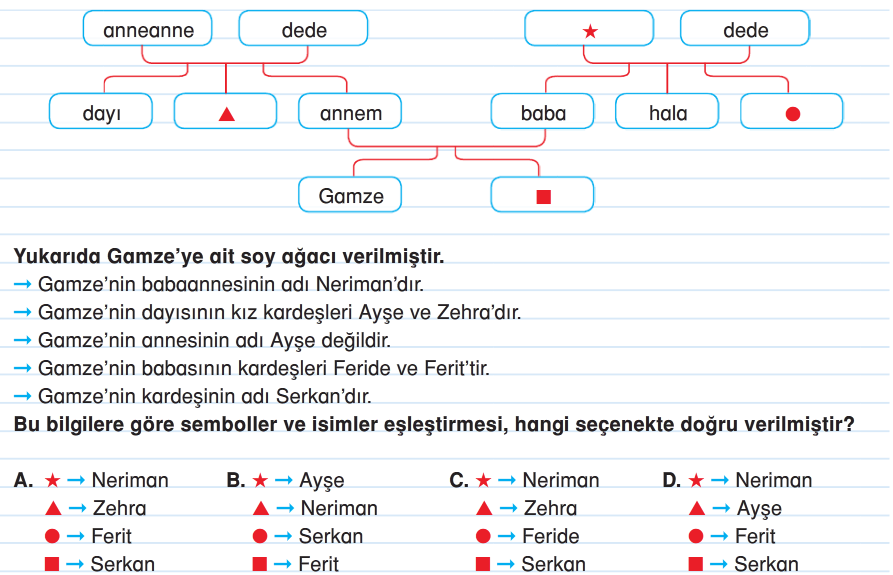Click the red circle box next to hala
This screenshot has width=893, height=575.
(x=792, y=112)
